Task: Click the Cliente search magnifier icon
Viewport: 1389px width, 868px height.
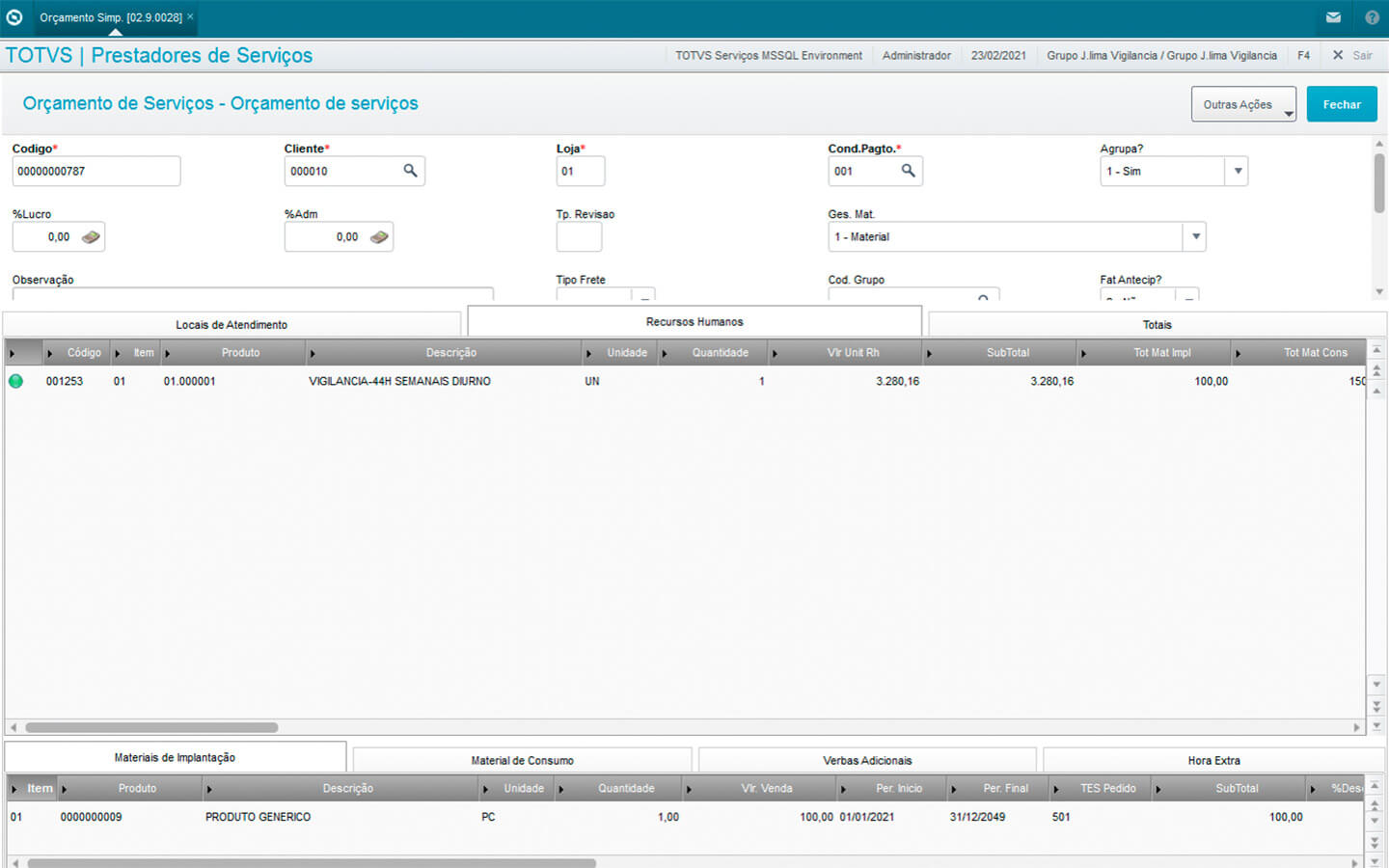Action: coord(410,171)
